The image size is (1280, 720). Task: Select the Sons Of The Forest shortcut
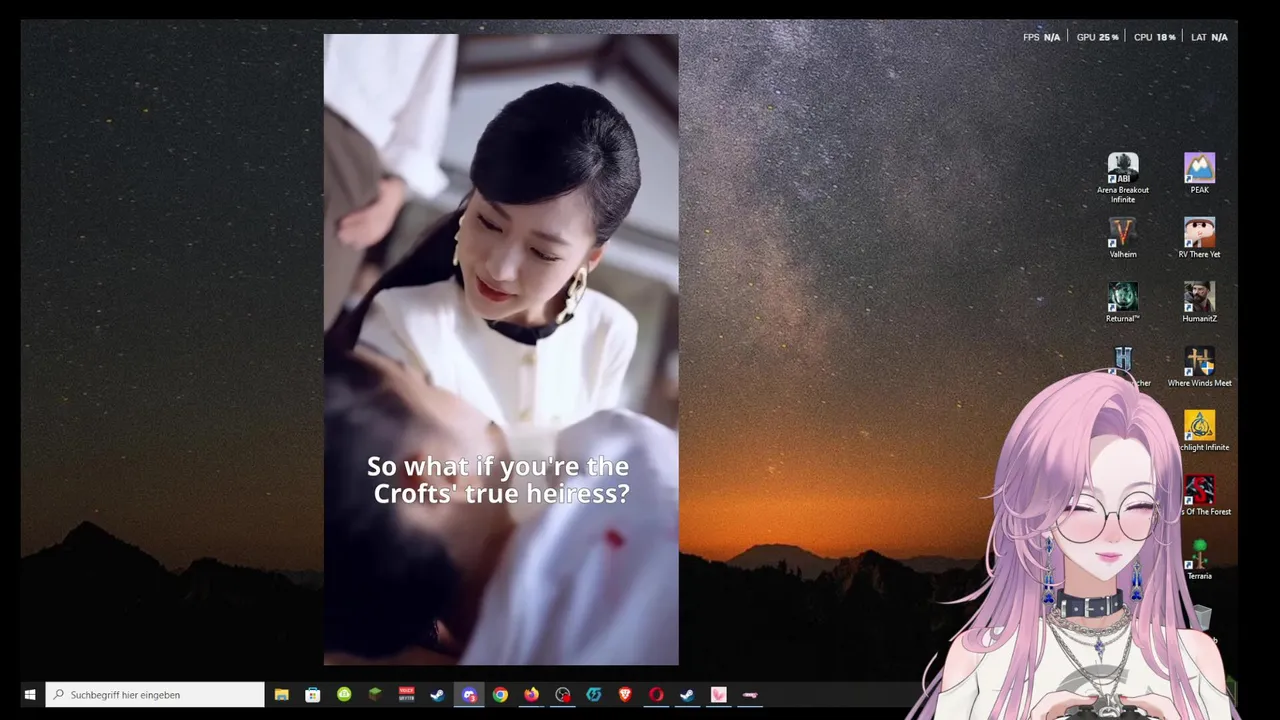click(1200, 496)
